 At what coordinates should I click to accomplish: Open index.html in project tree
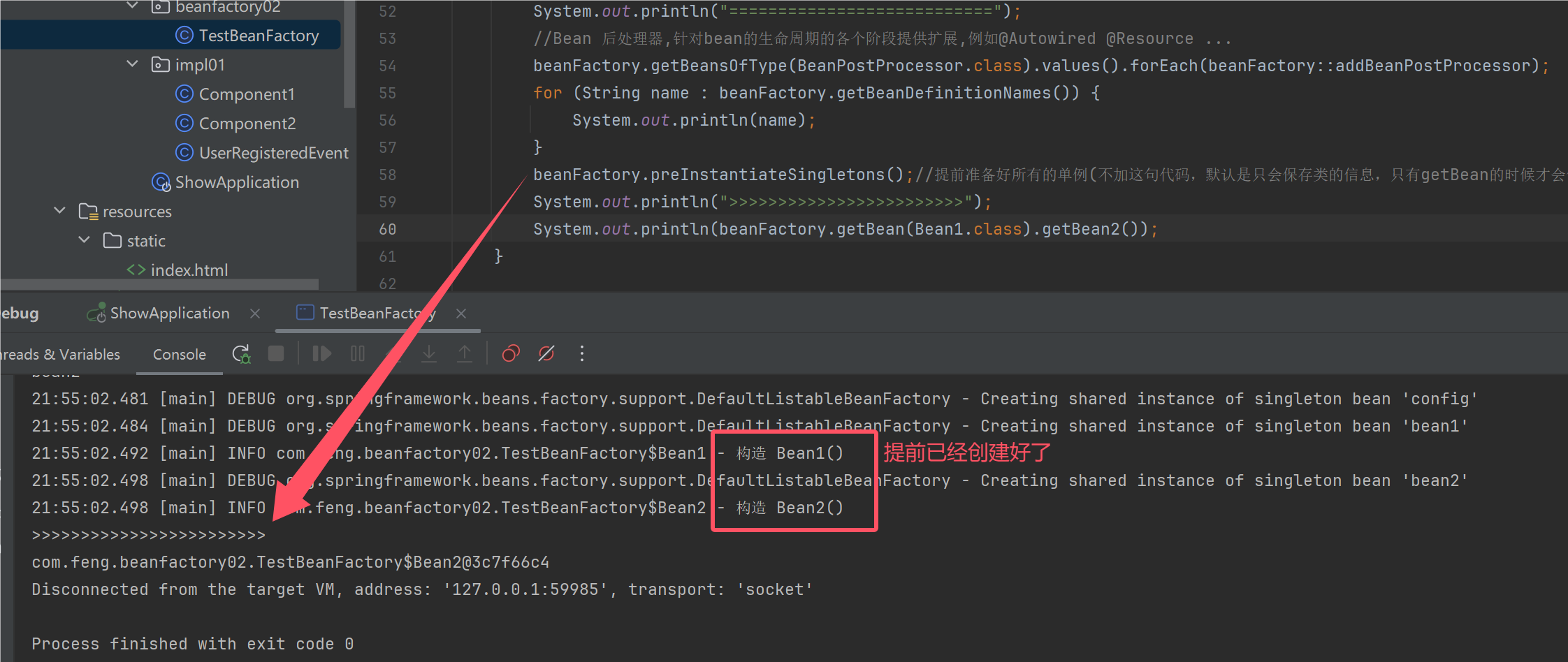pyautogui.click(x=189, y=270)
